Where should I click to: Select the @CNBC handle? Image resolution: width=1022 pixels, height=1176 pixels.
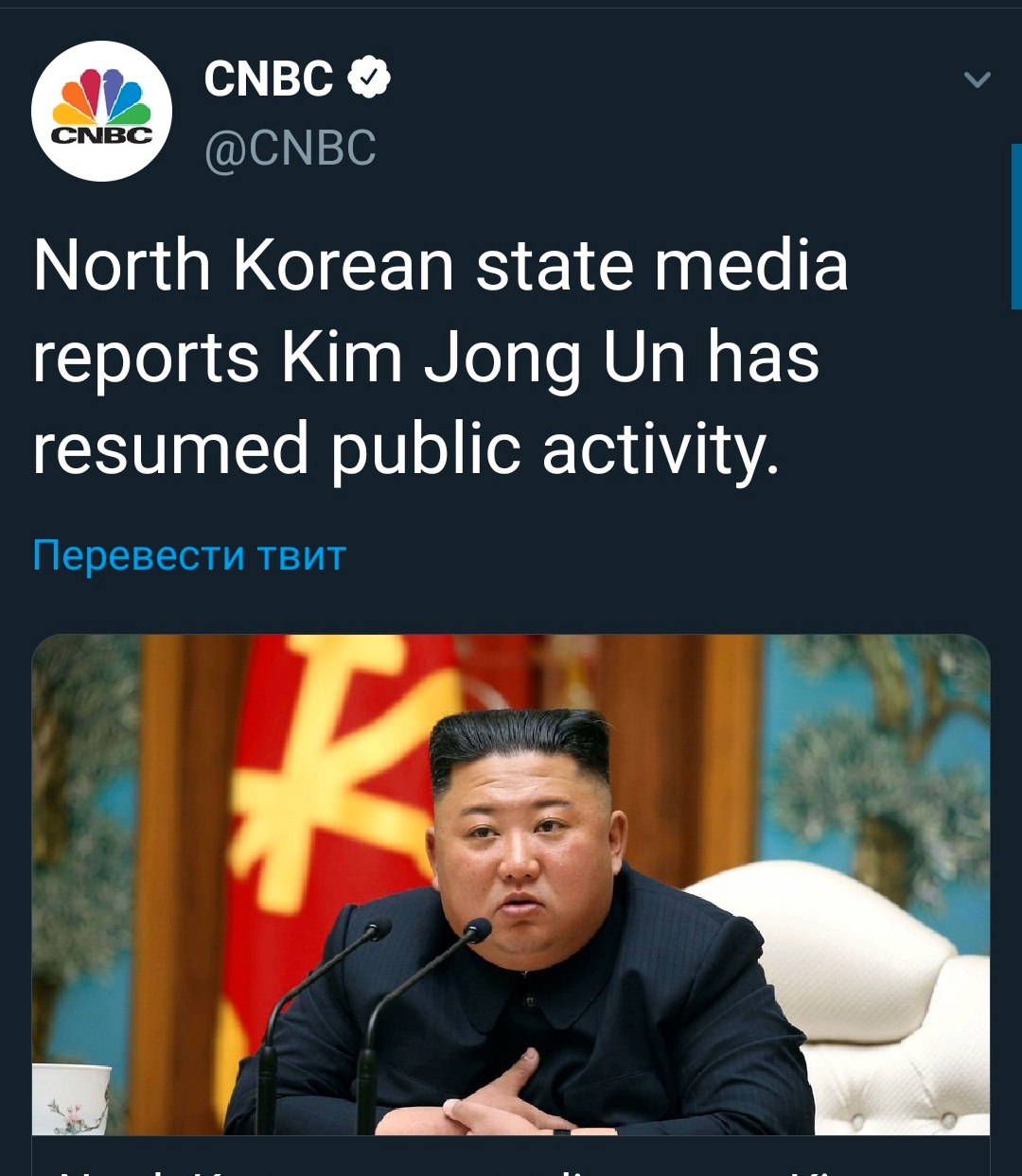tap(291, 149)
